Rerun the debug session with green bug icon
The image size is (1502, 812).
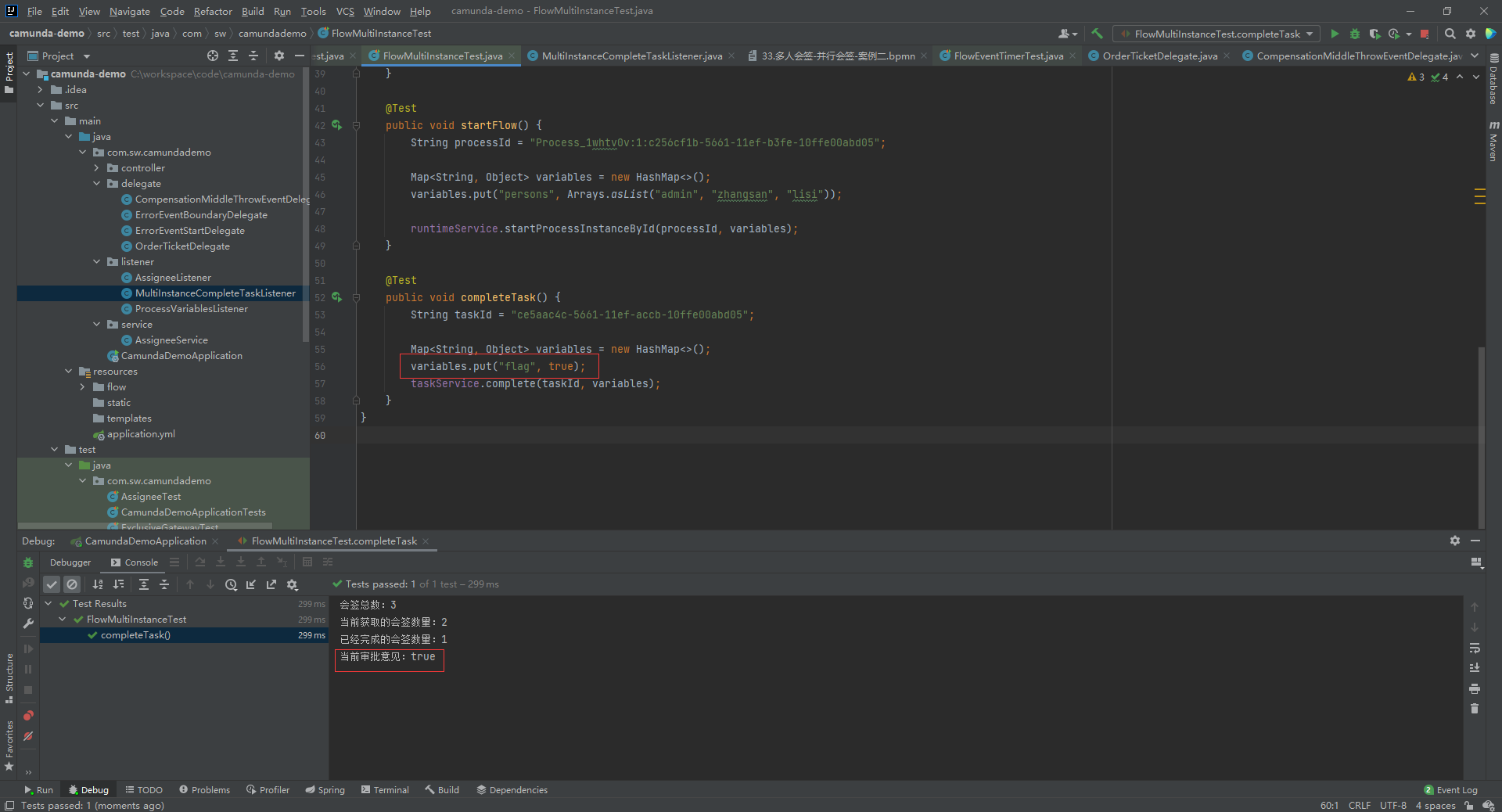coord(28,562)
